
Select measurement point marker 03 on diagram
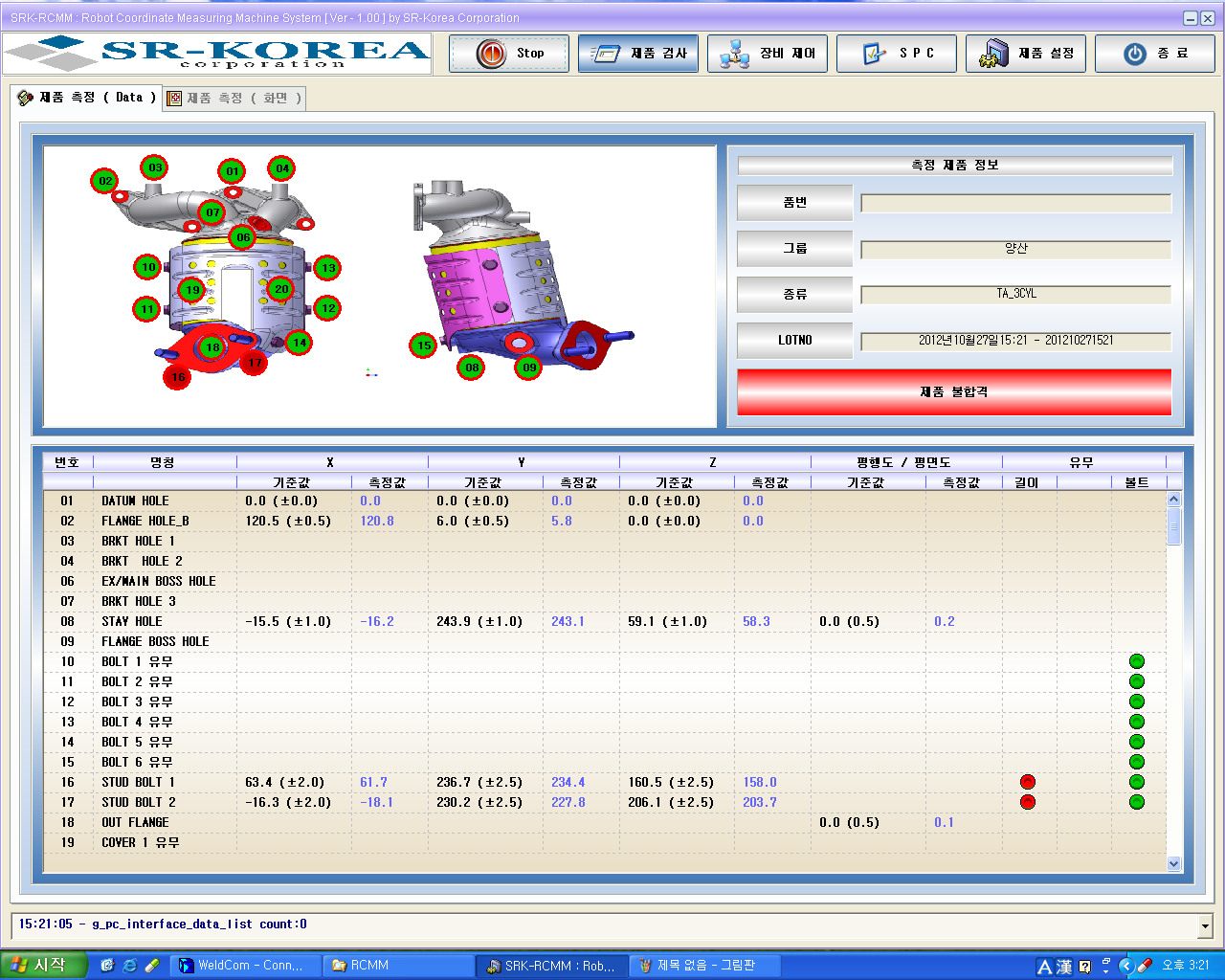pos(154,167)
